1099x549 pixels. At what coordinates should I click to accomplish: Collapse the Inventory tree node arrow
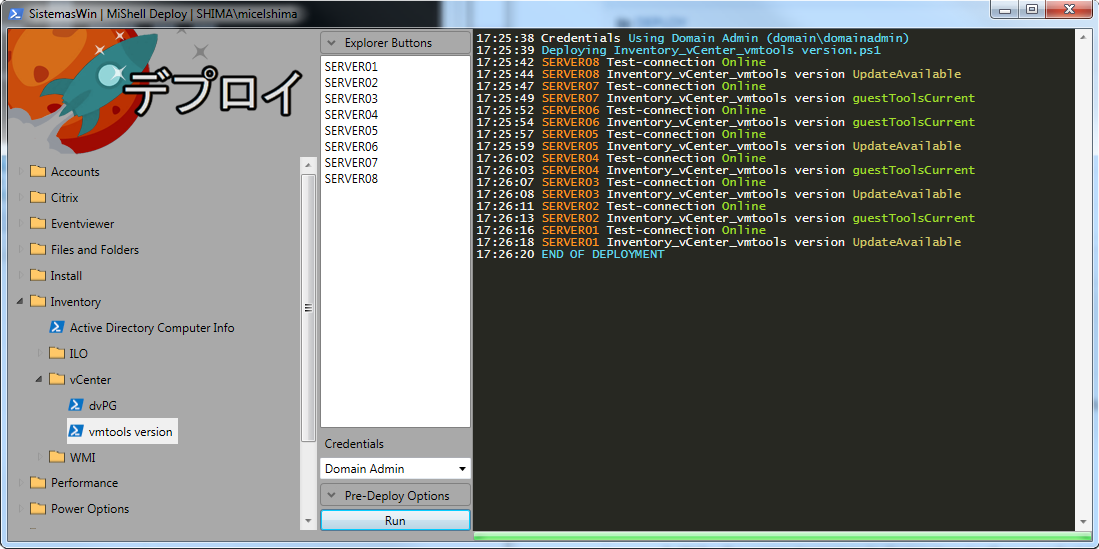tap(20, 301)
